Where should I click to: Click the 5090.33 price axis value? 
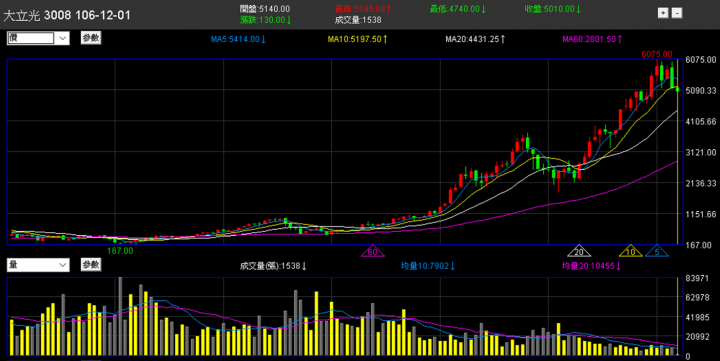pyautogui.click(x=701, y=90)
